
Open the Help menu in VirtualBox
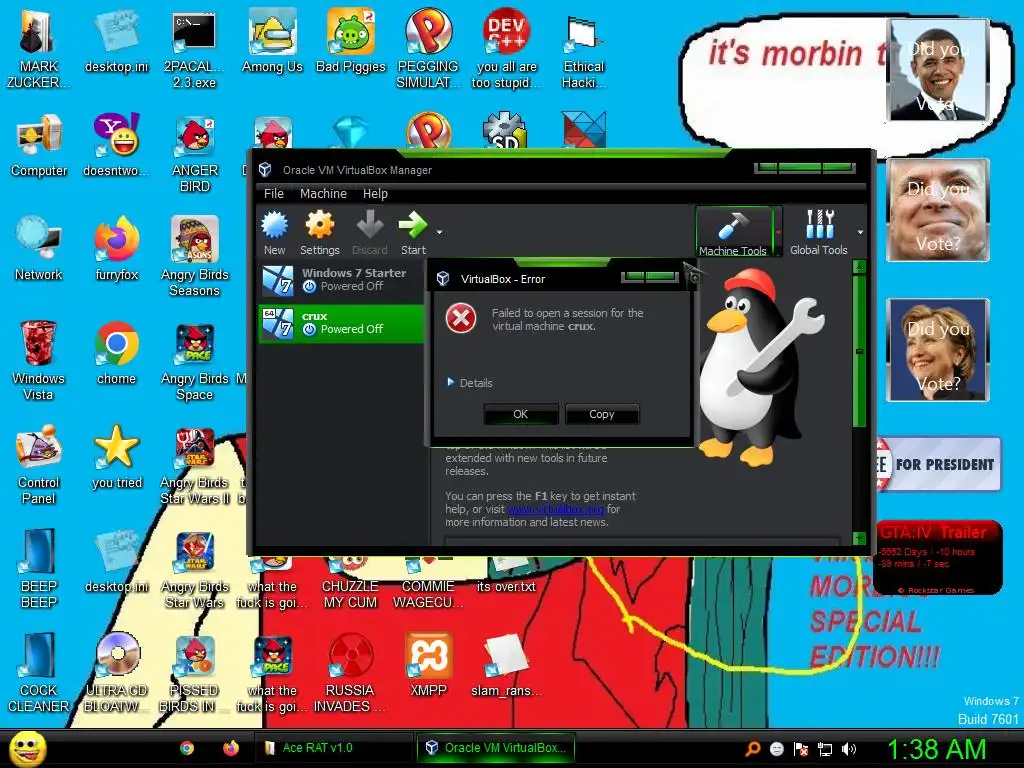376,194
